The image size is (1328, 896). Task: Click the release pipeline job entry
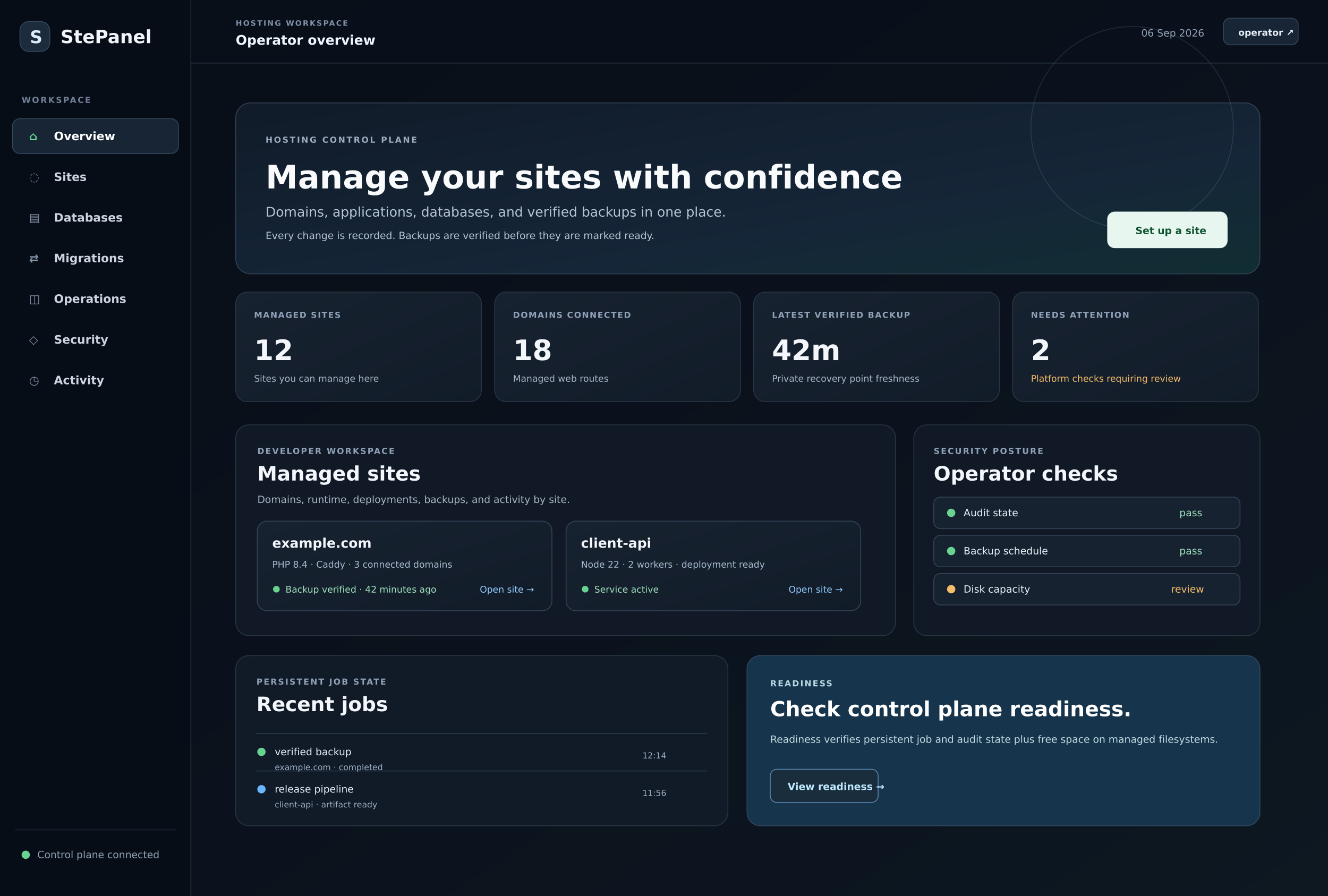coord(482,790)
